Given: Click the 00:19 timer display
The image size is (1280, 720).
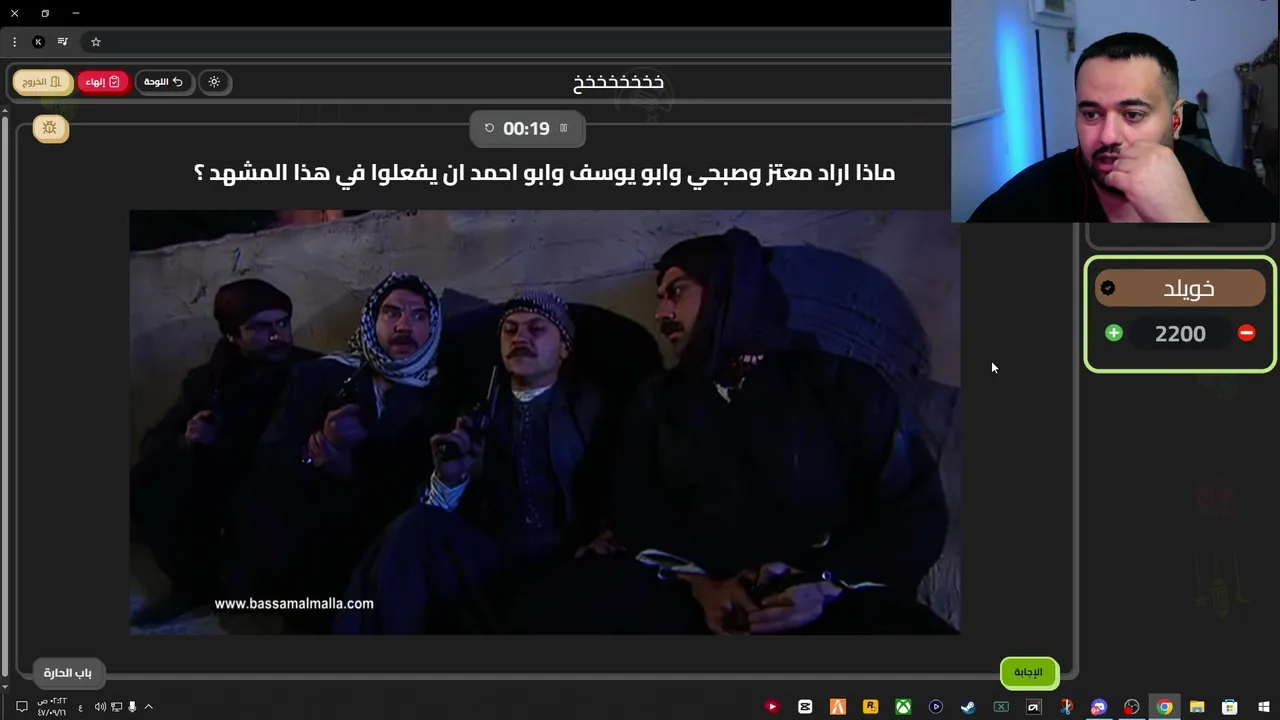Looking at the screenshot, I should (526, 128).
